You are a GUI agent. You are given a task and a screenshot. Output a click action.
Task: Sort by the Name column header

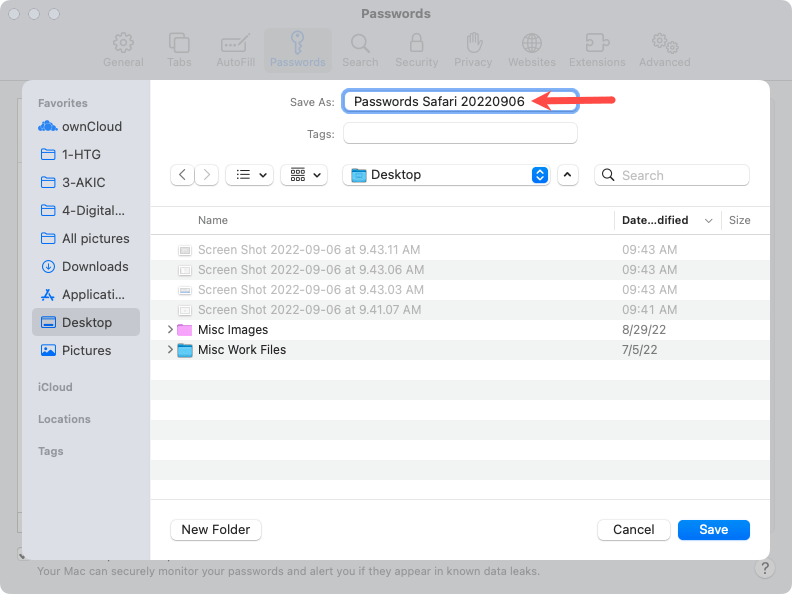click(x=213, y=220)
